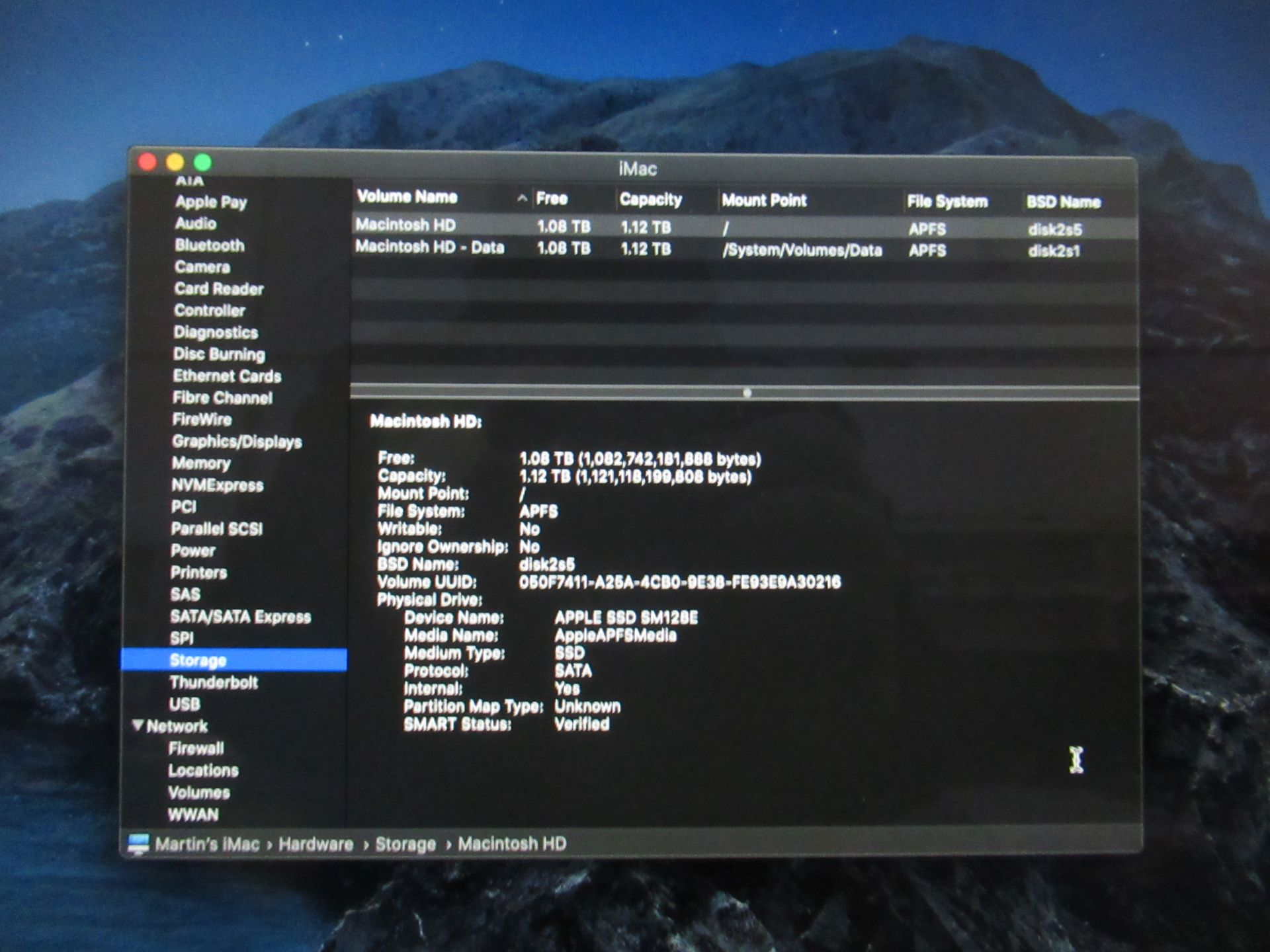Viewport: 1270px width, 952px height.
Task: Click disk2s1 BSD name cell
Action: (x=1053, y=251)
